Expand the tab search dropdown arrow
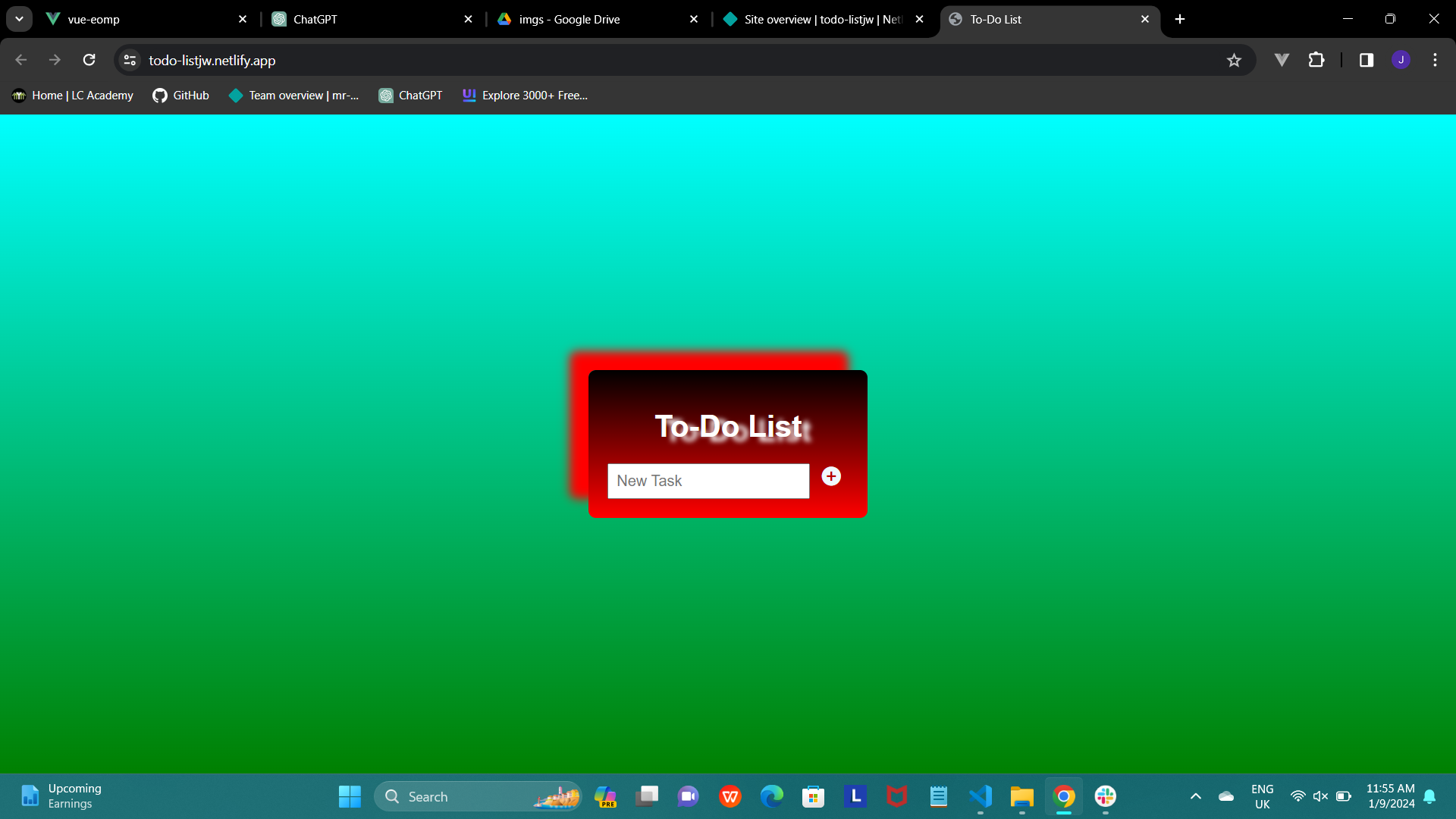The height and width of the screenshot is (819, 1456). (19, 19)
